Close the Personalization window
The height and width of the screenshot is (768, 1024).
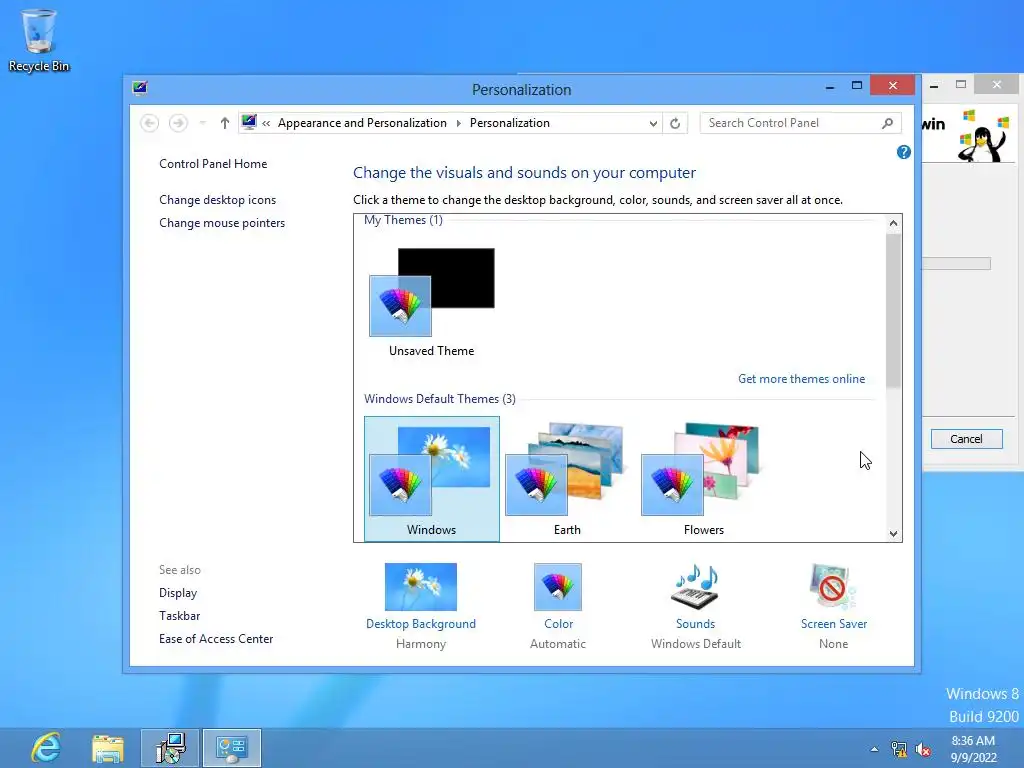click(x=893, y=86)
